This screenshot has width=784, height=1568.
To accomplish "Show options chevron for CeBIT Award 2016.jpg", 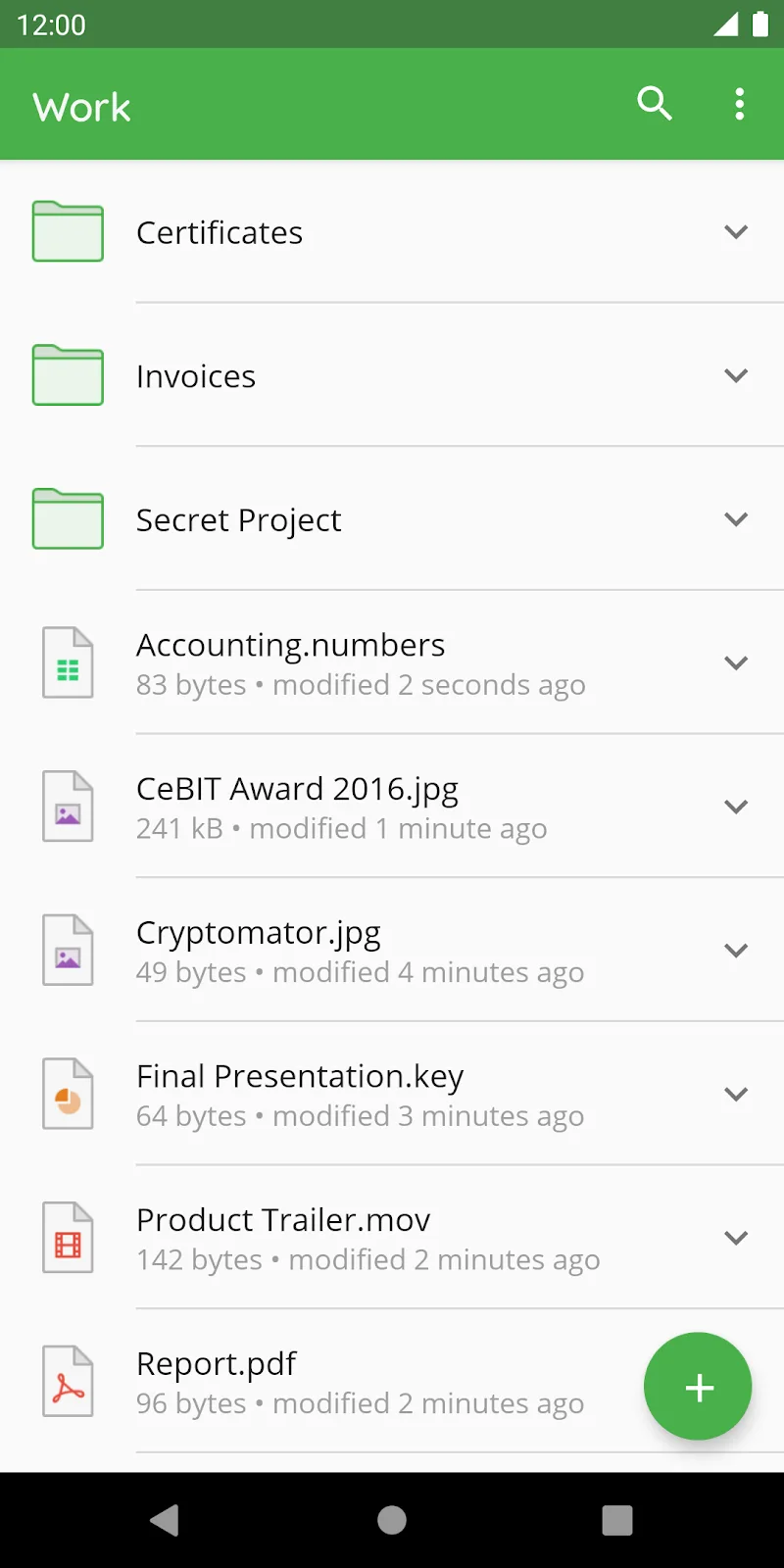I will [736, 808].
